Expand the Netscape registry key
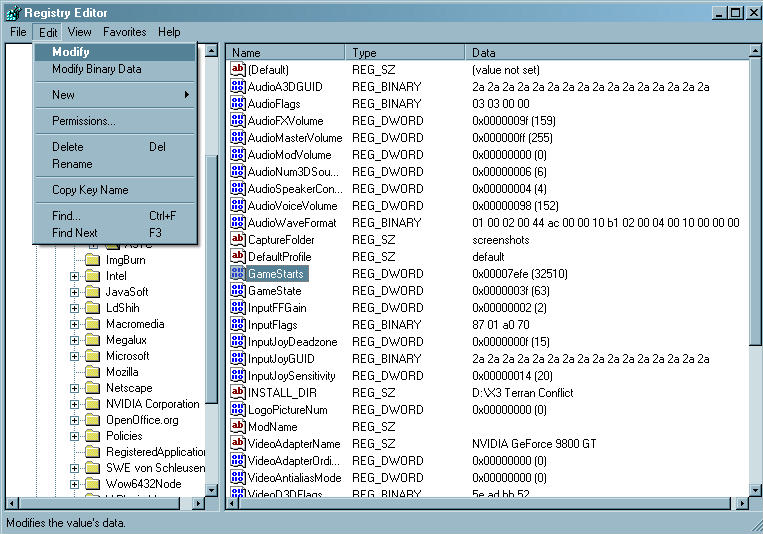Screen dimensions: 763x534 pos(74,388)
